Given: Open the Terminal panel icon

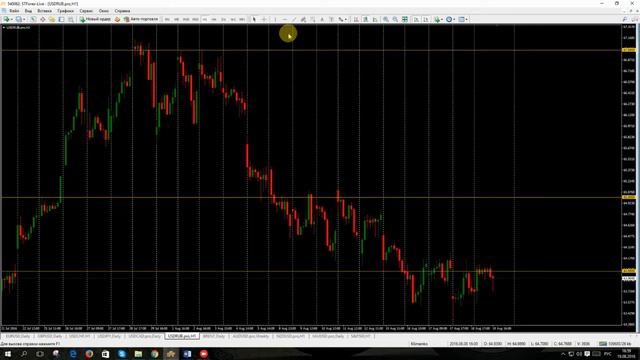Looking at the screenshot, I should (x=61, y=19).
